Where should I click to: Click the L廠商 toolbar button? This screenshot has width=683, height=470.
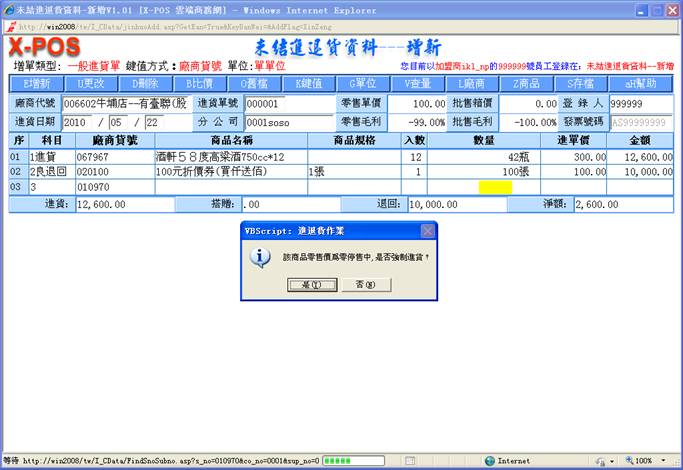472,84
